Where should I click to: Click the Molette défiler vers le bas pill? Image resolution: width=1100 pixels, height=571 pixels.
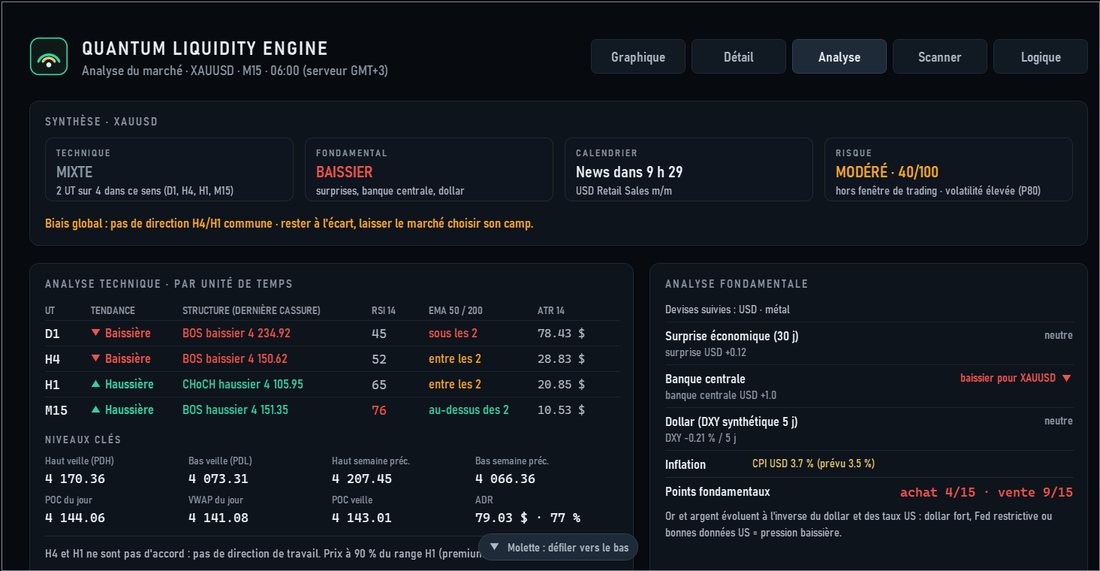tap(558, 547)
